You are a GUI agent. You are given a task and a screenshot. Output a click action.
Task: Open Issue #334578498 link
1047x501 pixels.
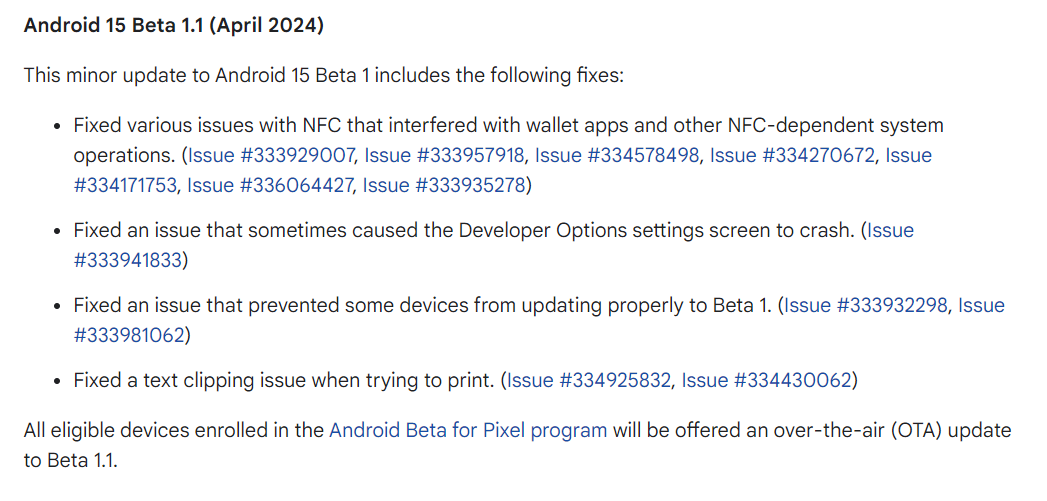tap(617, 156)
